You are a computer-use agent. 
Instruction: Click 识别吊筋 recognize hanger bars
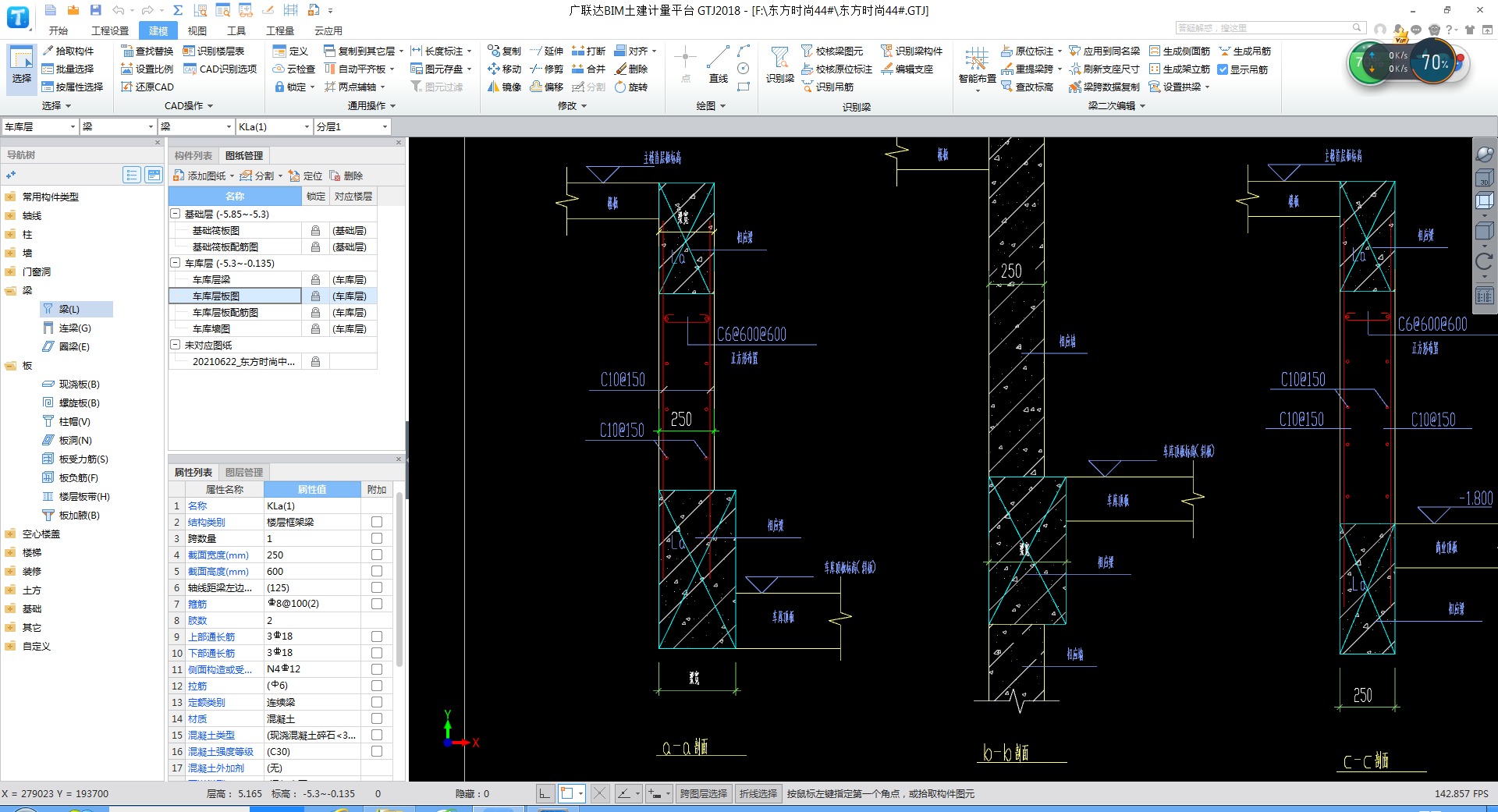[828, 87]
